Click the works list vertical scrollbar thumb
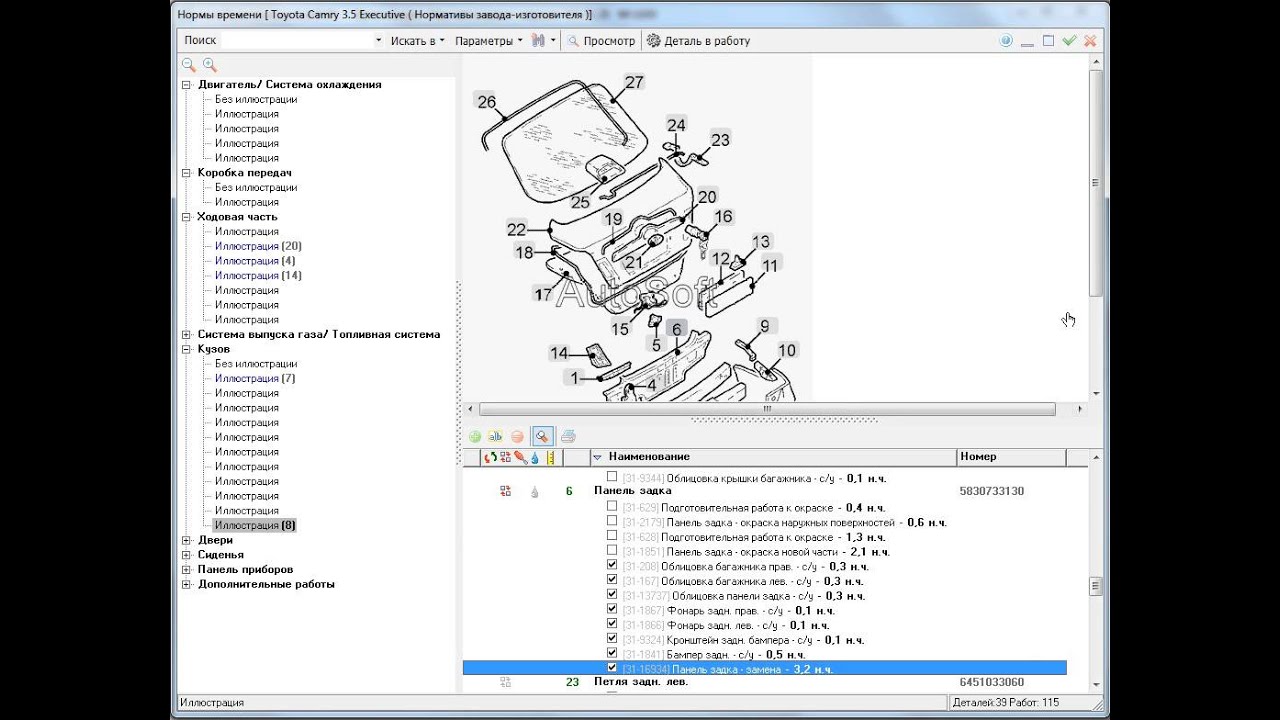Screen dimensions: 1280x720 (1096, 586)
